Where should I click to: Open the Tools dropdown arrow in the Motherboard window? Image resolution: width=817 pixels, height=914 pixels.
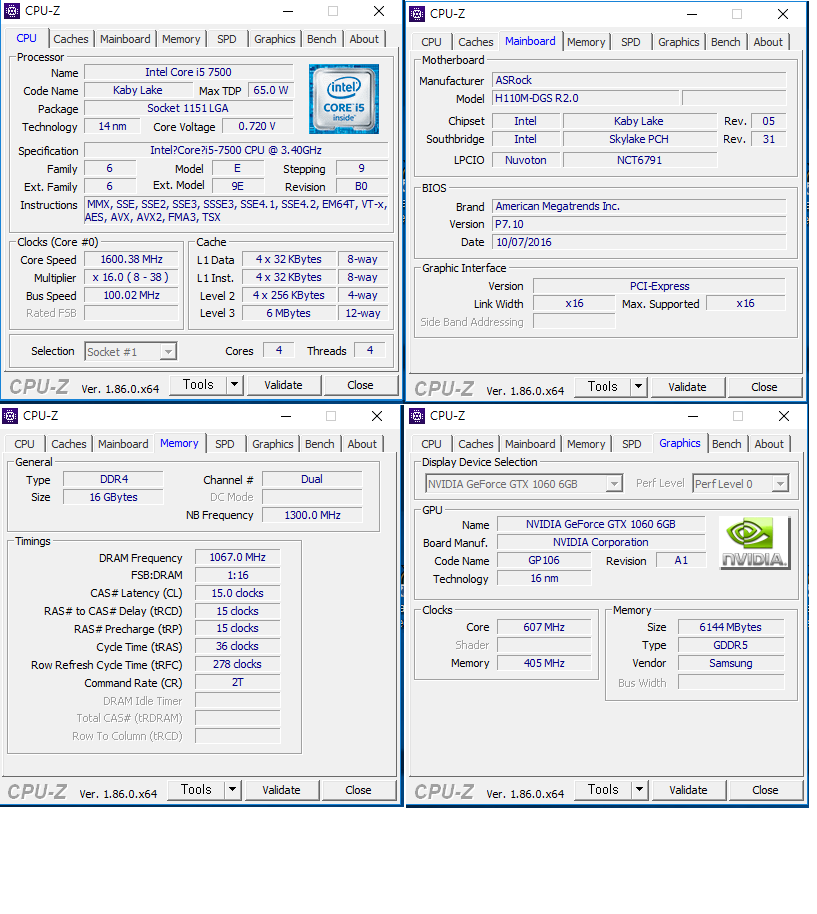639,386
